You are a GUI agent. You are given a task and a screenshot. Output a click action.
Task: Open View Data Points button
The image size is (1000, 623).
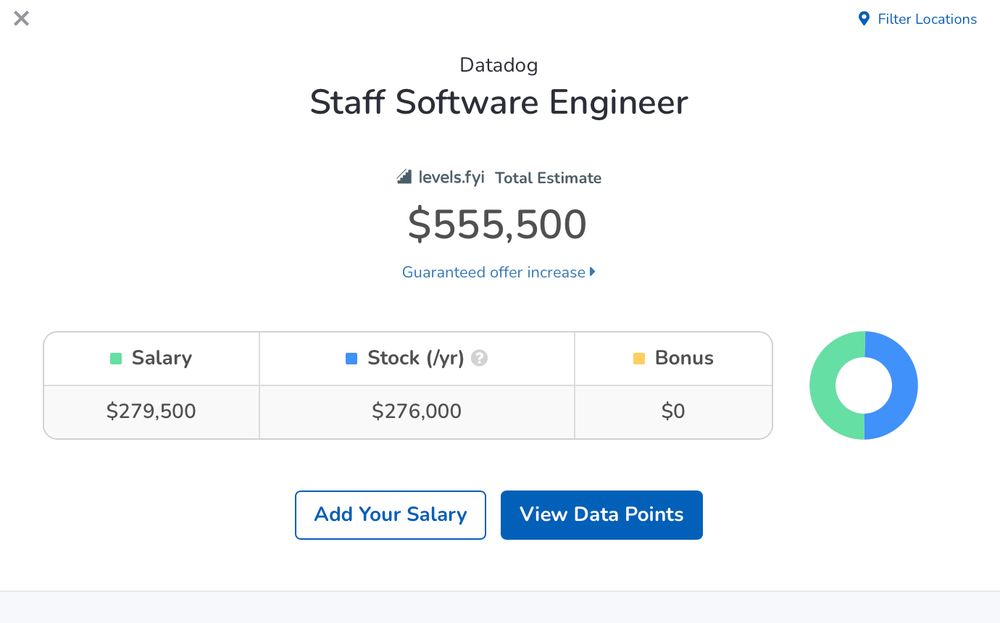601,515
